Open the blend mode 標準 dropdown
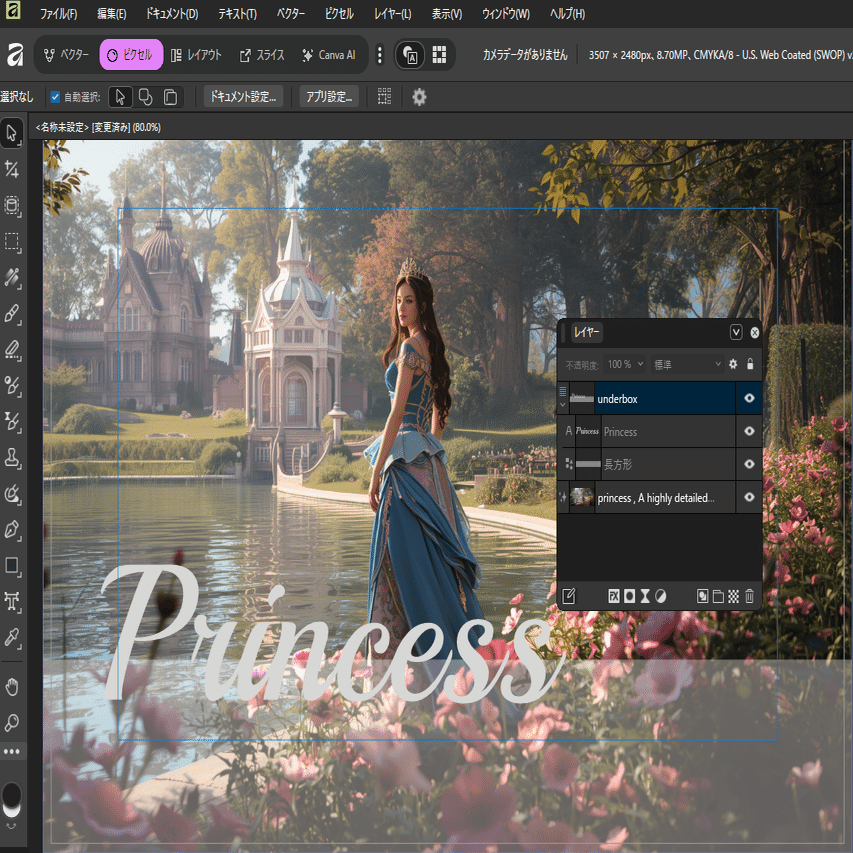853x853 pixels. tap(687, 364)
